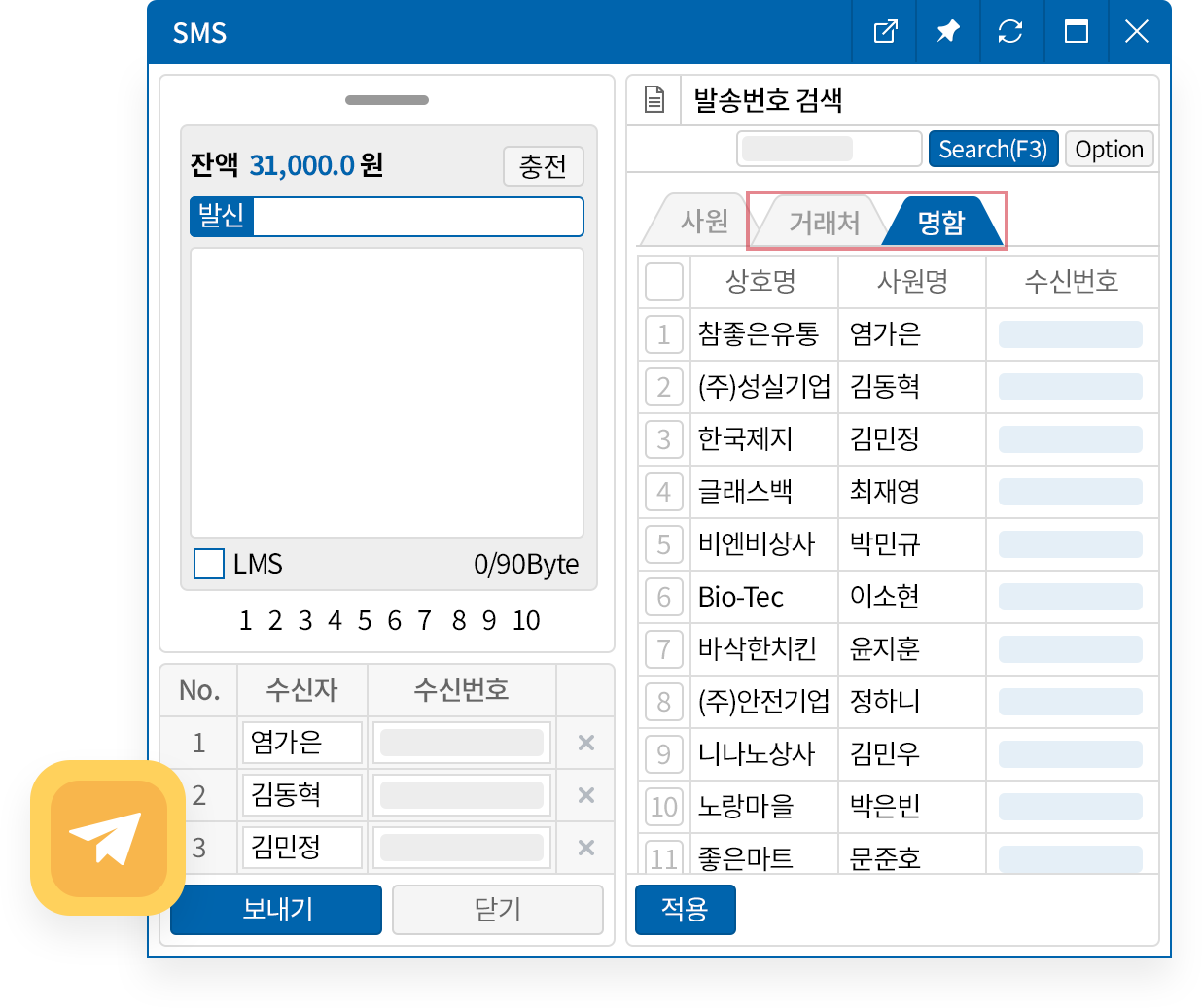Check the select-all box in table header

click(x=664, y=282)
